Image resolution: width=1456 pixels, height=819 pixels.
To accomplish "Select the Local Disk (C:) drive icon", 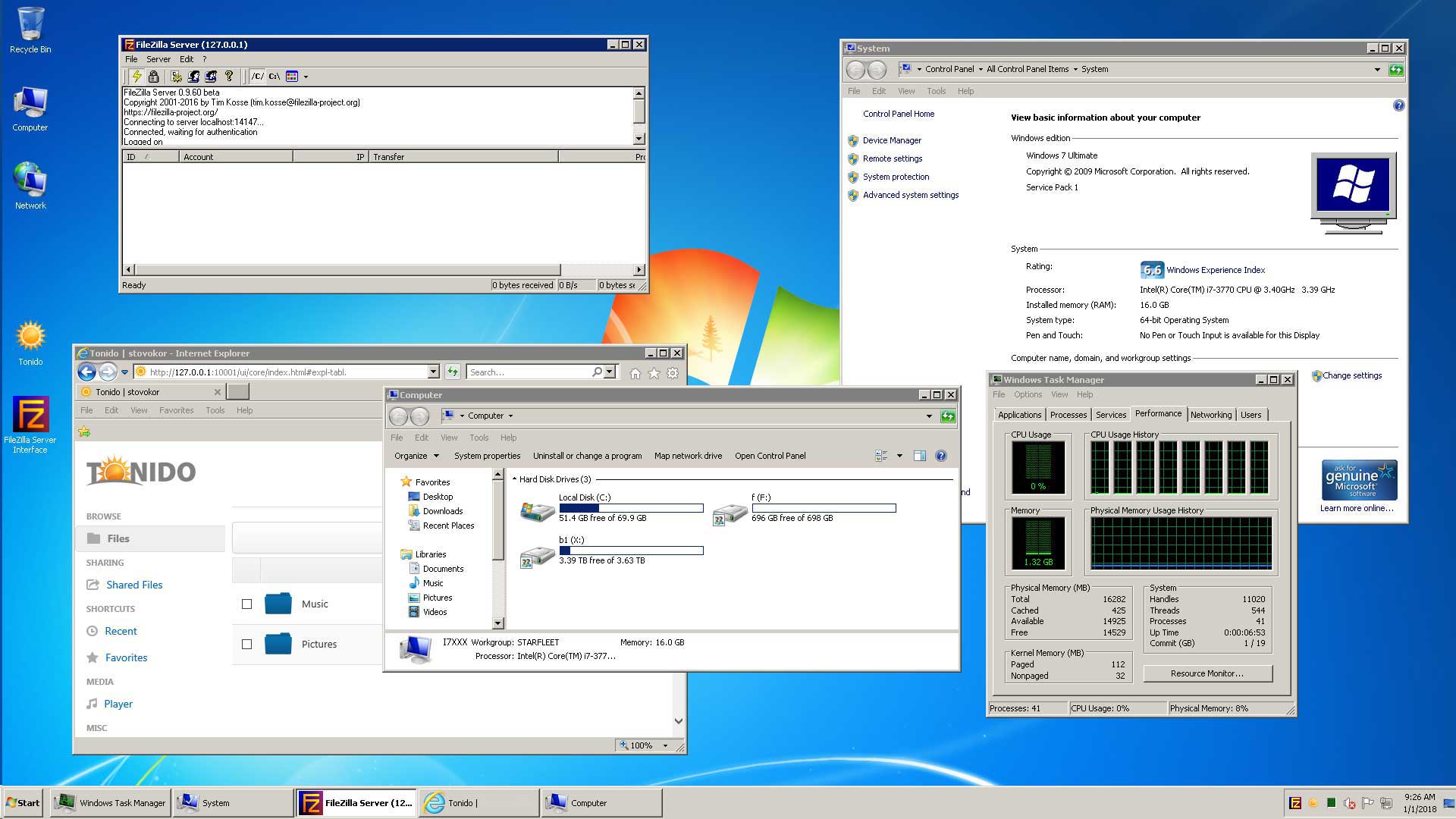I will pyautogui.click(x=537, y=512).
